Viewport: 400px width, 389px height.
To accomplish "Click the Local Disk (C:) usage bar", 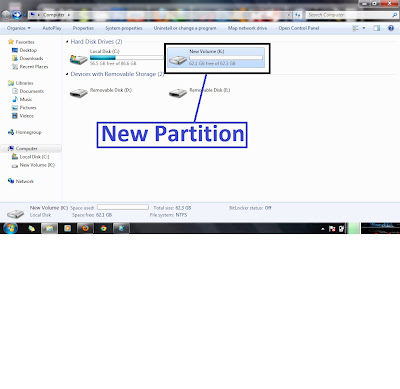I will (x=126, y=58).
